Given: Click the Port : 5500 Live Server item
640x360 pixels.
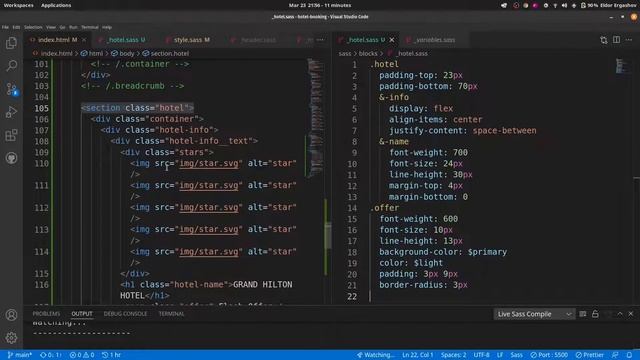Looking at the screenshot, I should [x=549, y=355].
